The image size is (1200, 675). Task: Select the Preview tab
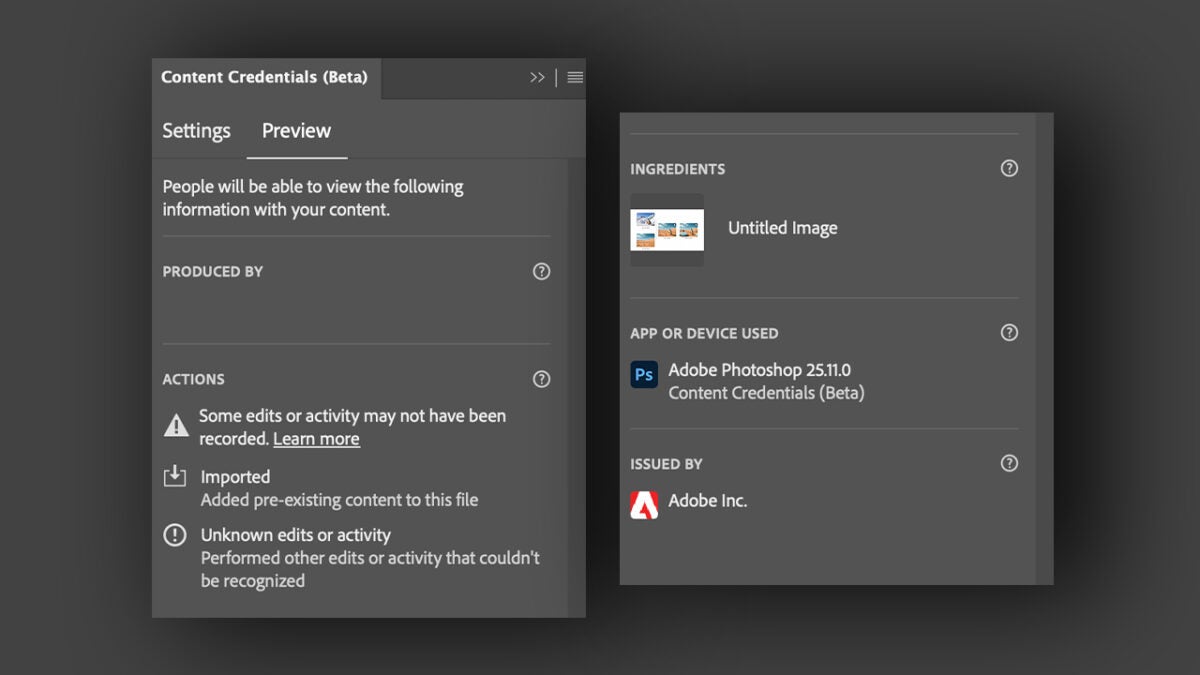(296, 131)
